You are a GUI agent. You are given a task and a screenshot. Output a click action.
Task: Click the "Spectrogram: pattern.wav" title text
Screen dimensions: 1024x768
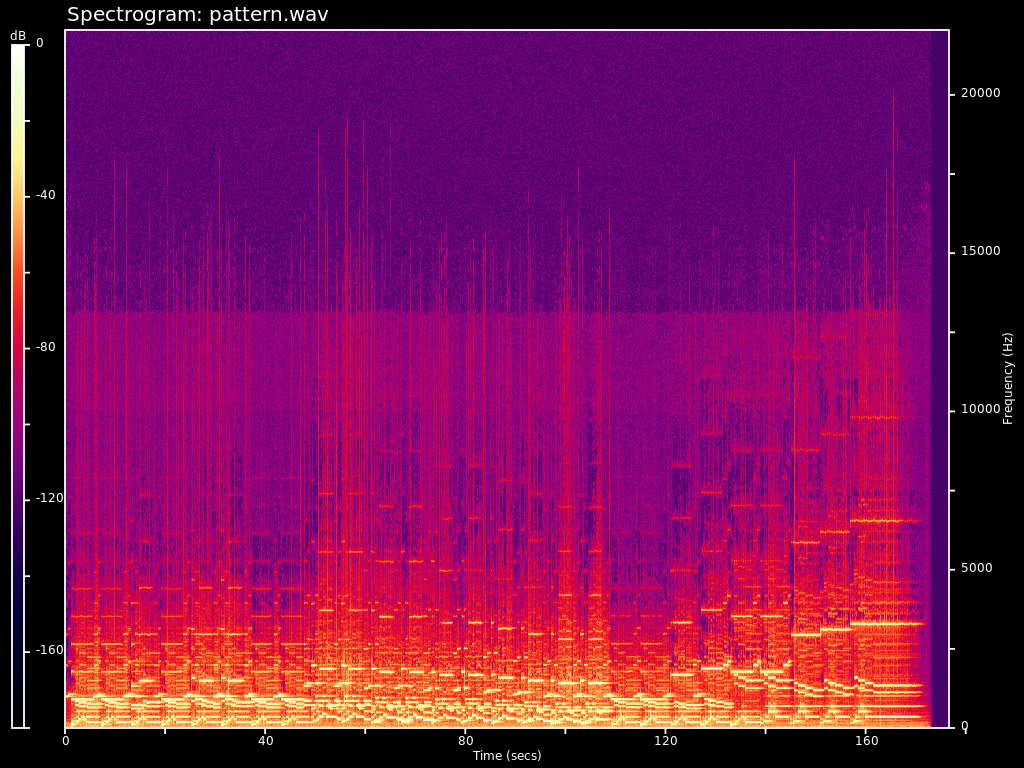click(x=197, y=15)
